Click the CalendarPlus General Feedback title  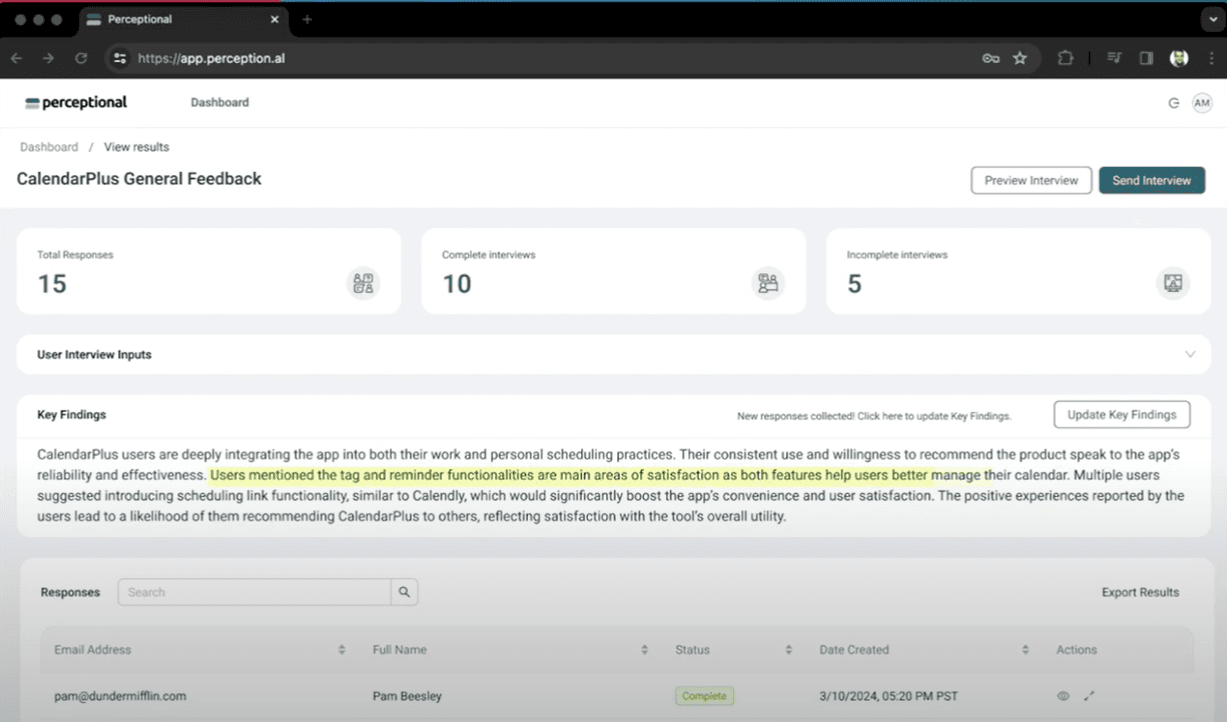[x=139, y=179]
